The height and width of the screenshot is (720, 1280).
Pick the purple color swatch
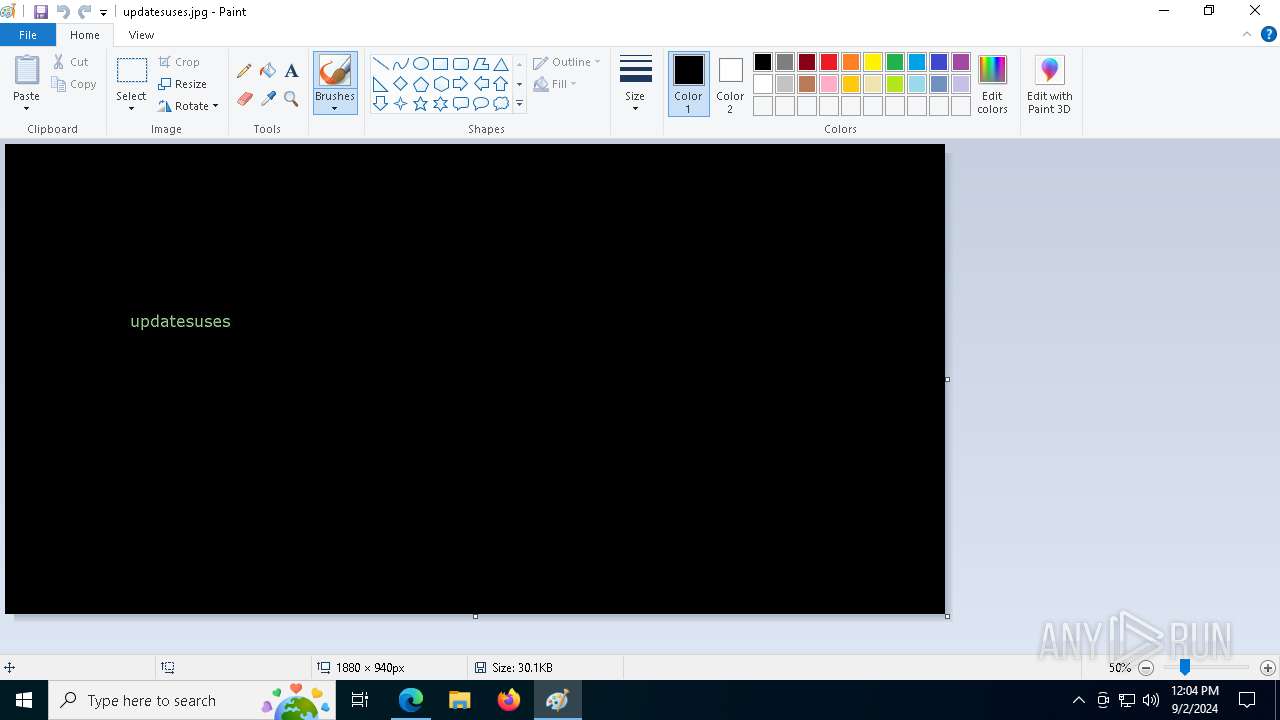(961, 63)
